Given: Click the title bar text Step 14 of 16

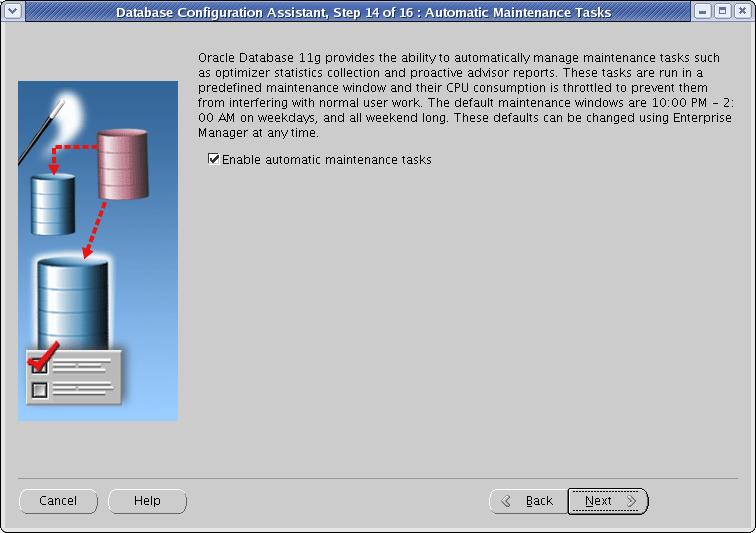Looking at the screenshot, I should pyautogui.click(x=373, y=12).
